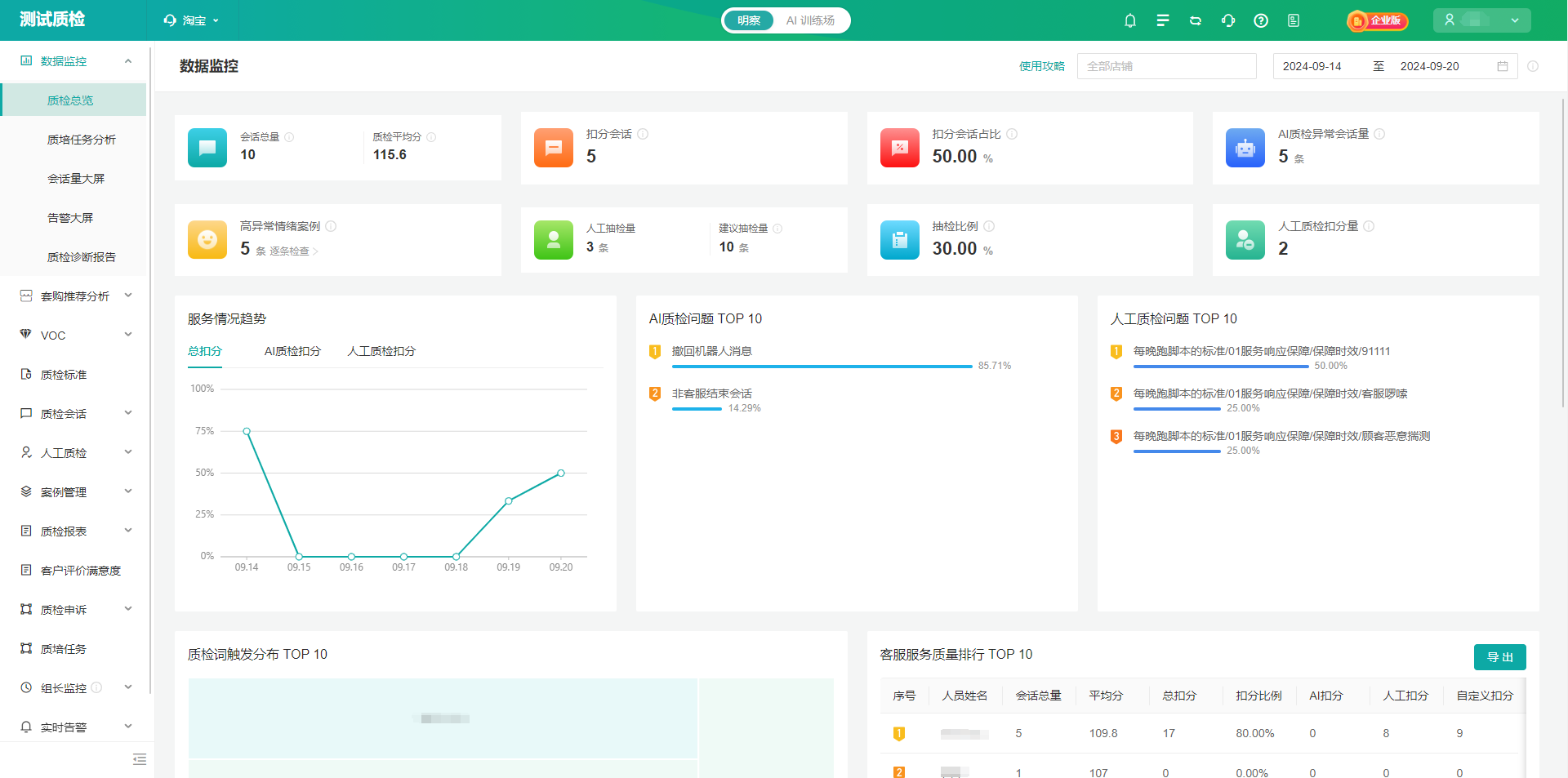Click the 撤回机器人消息 progress bar
This screenshot has width=1568, height=778.
(x=822, y=367)
